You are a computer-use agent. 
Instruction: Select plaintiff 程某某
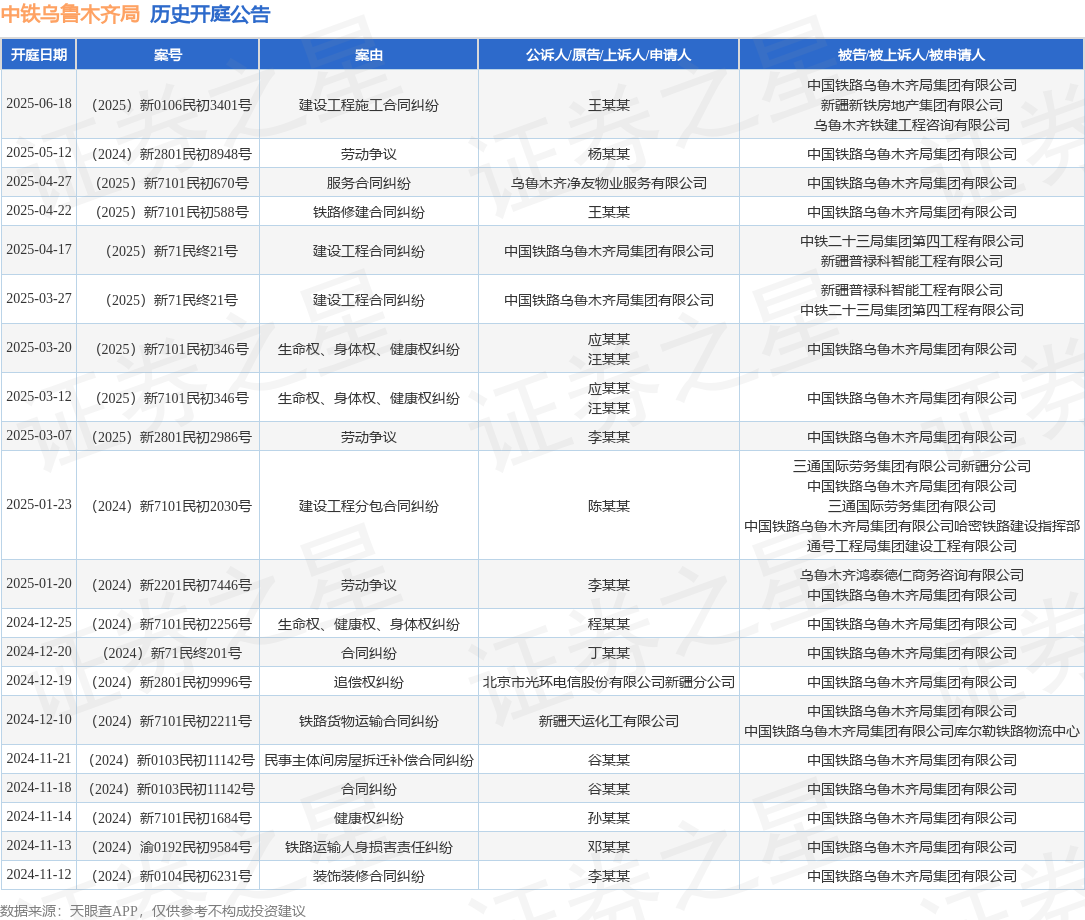pos(609,624)
